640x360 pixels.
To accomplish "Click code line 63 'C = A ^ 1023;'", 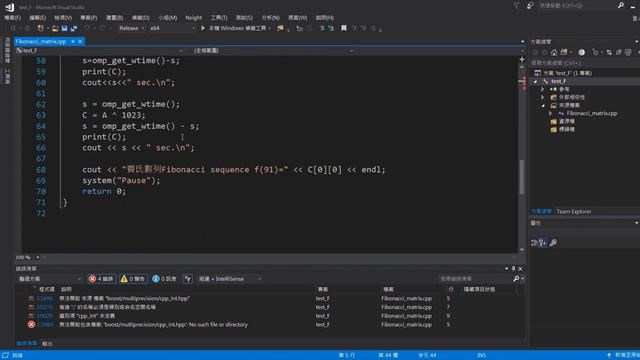I will pos(113,115).
